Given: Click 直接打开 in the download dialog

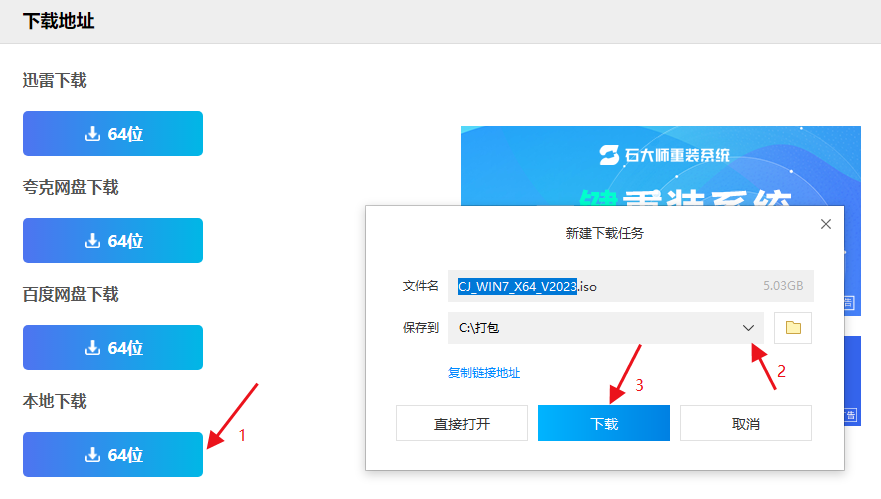Looking at the screenshot, I should point(462,423).
